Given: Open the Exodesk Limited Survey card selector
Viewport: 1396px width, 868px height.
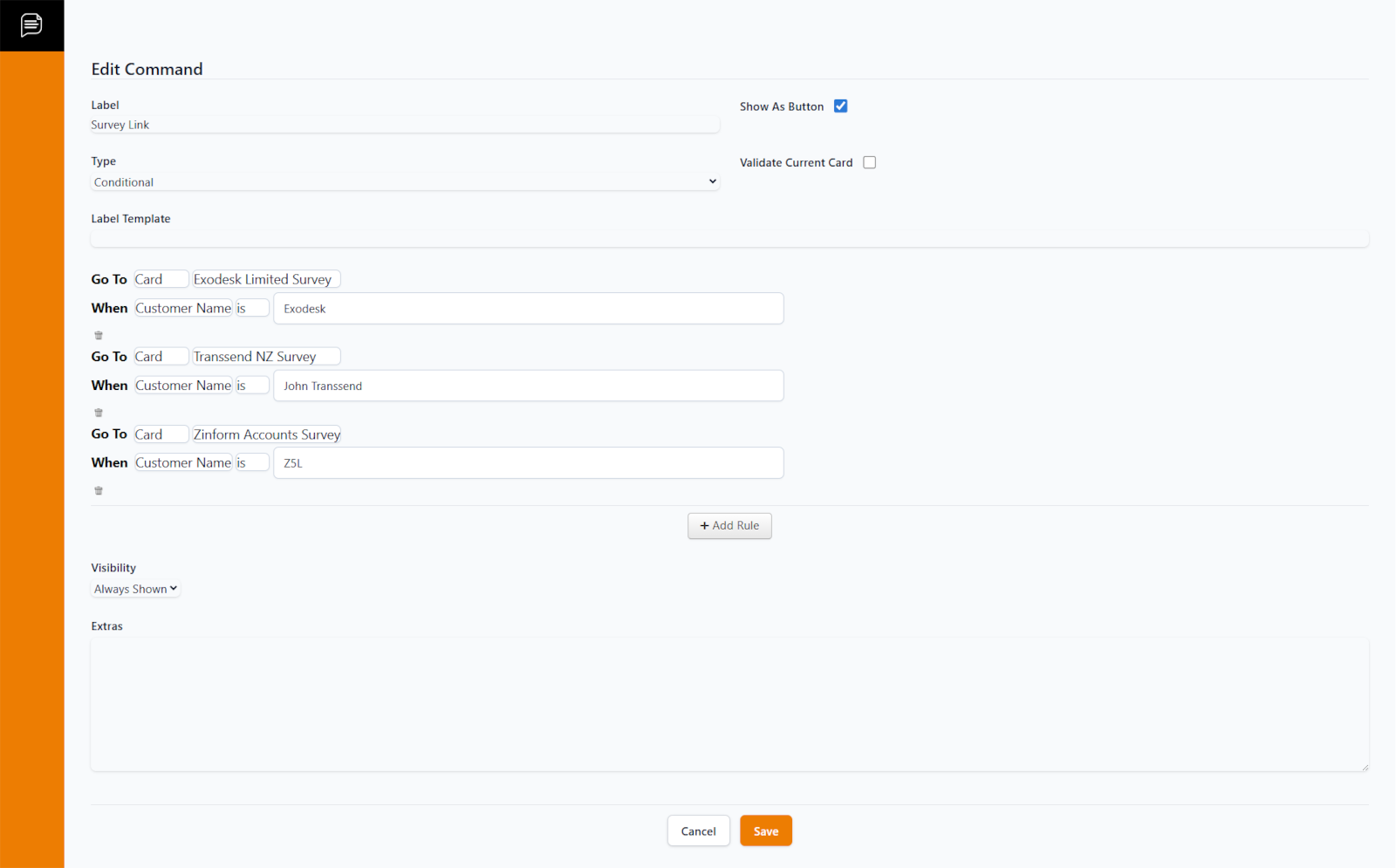Looking at the screenshot, I should pyautogui.click(x=265, y=279).
